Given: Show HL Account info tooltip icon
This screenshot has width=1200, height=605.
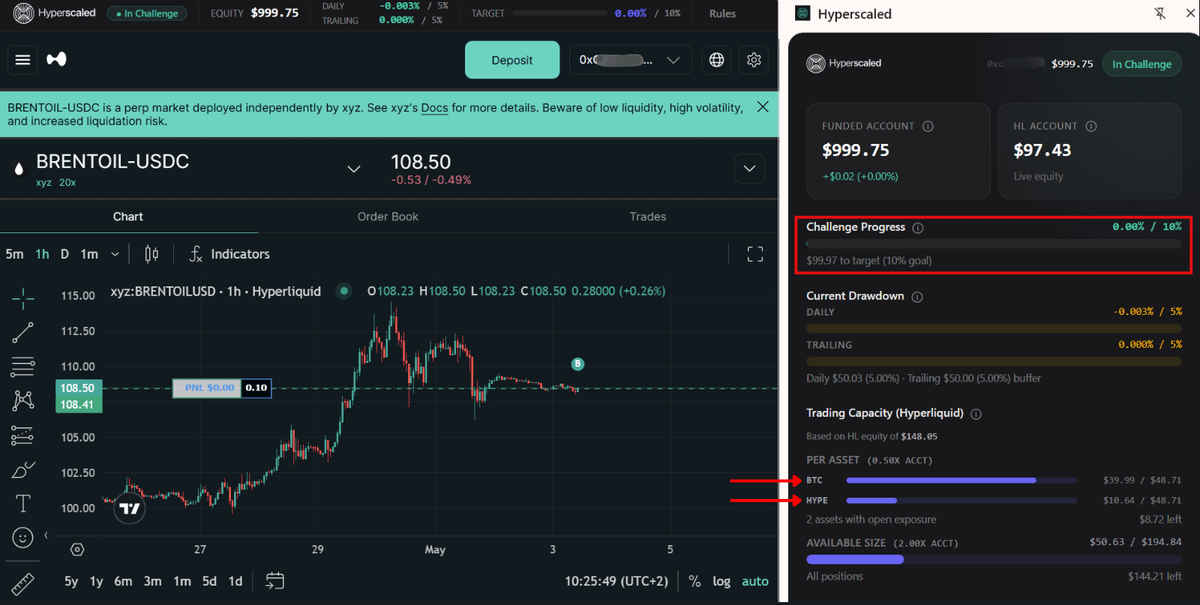Looking at the screenshot, I should pos(1091,126).
